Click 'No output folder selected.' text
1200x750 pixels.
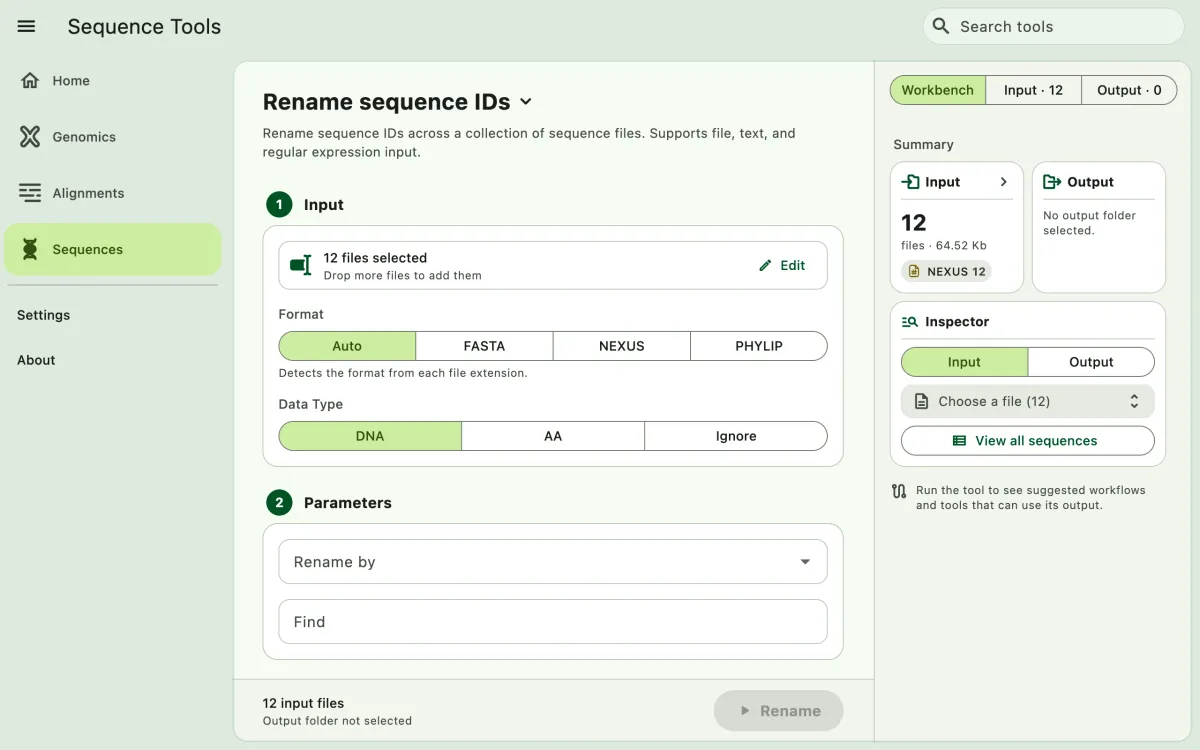tap(1090, 223)
